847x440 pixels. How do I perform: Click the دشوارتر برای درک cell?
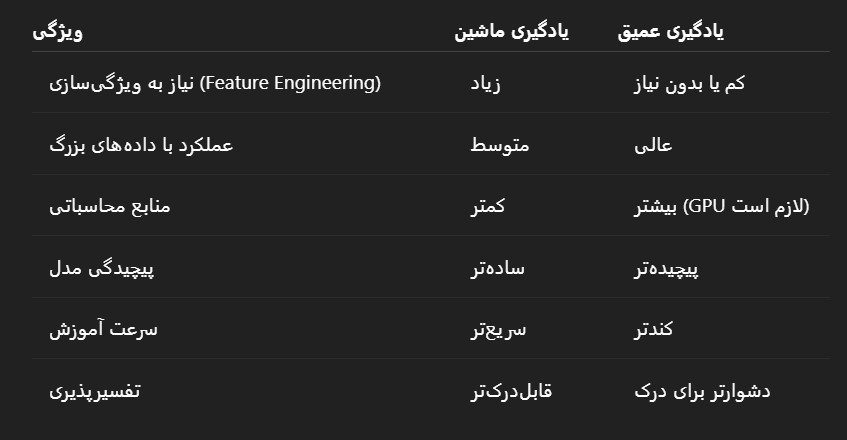[702, 390]
